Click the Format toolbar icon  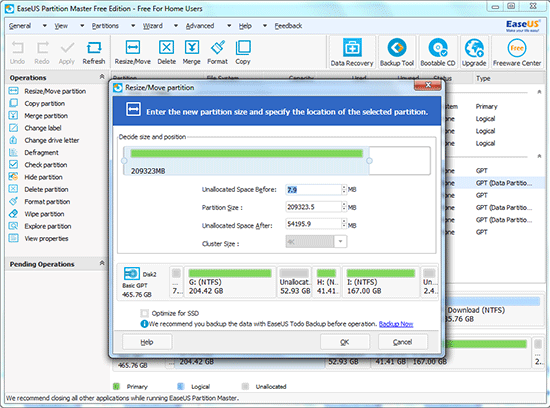[x=217, y=53]
